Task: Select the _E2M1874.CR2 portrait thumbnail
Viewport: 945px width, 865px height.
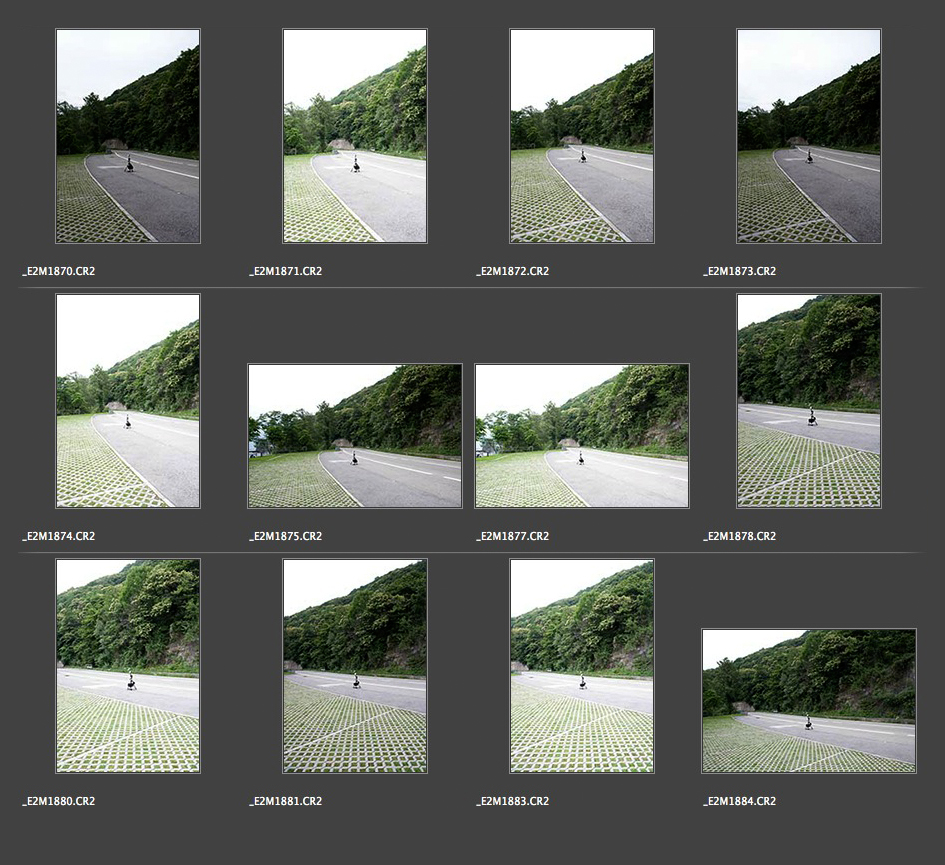Action: (x=128, y=401)
